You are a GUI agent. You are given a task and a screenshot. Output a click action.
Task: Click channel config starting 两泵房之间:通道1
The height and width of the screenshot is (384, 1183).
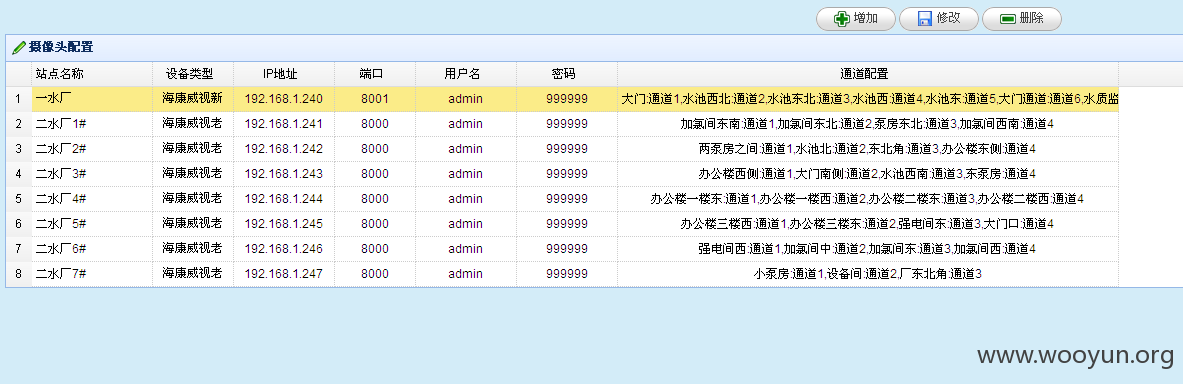click(x=868, y=149)
